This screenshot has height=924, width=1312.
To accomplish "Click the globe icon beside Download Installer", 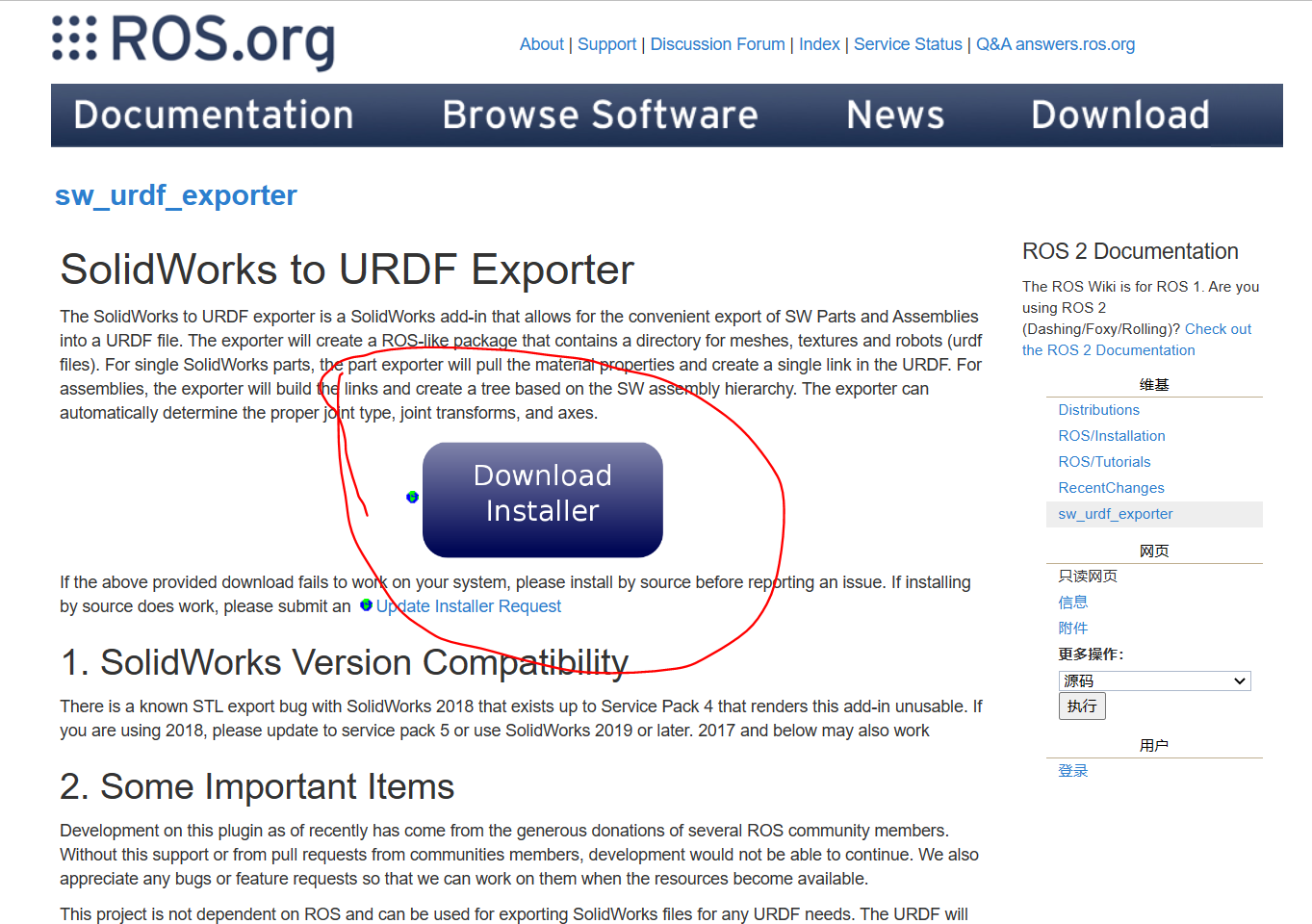I will (x=412, y=497).
